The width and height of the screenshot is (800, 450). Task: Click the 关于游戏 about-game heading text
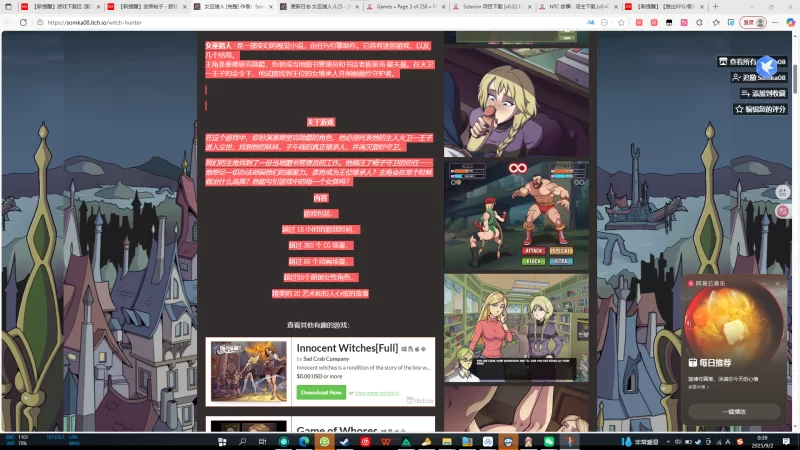point(320,122)
